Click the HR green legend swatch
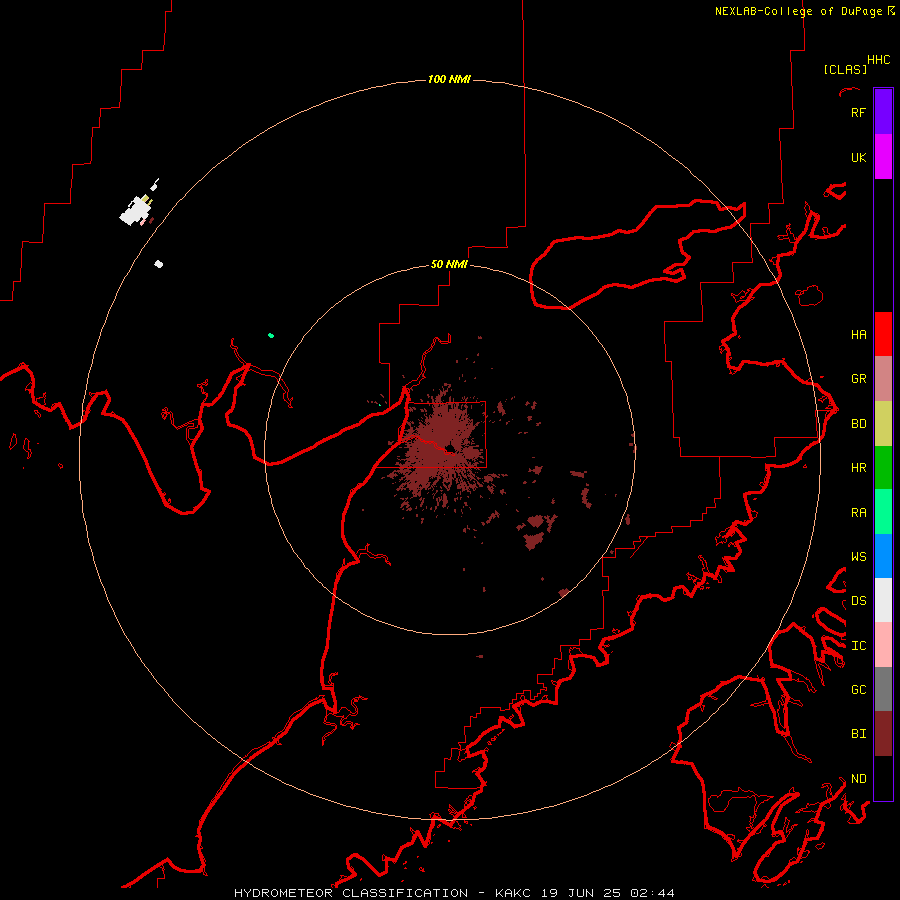This screenshot has height=900, width=900. click(883, 467)
